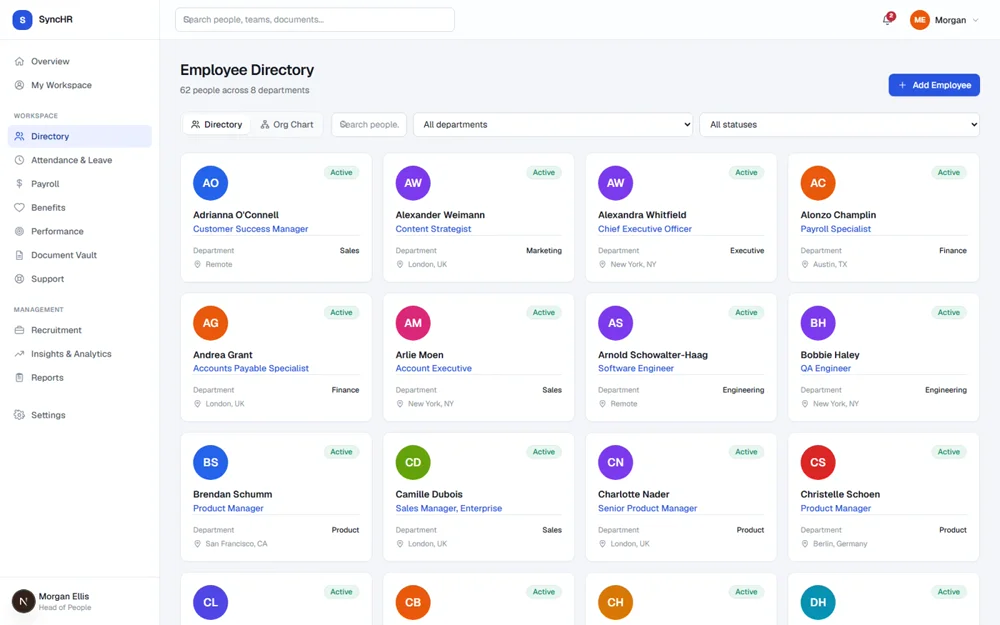Click the Senior Product Manager link
The image size is (1000, 625).
(x=647, y=508)
